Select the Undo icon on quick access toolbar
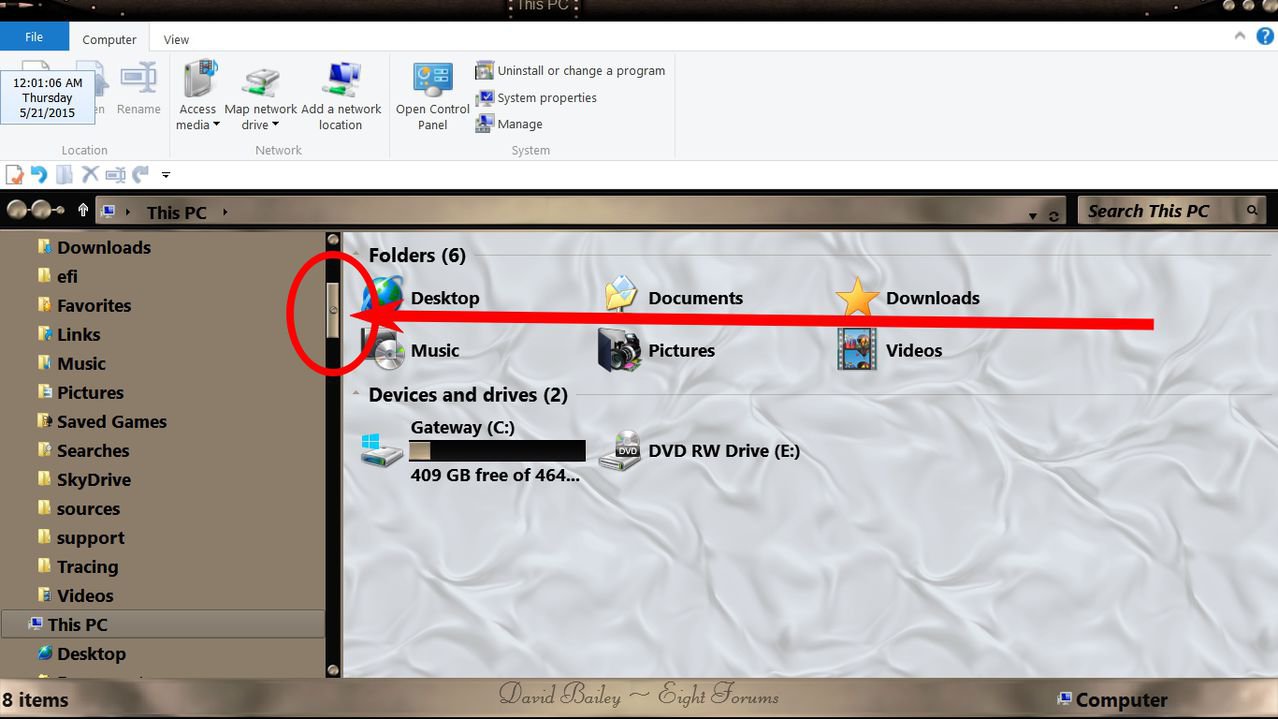 click(x=37, y=174)
